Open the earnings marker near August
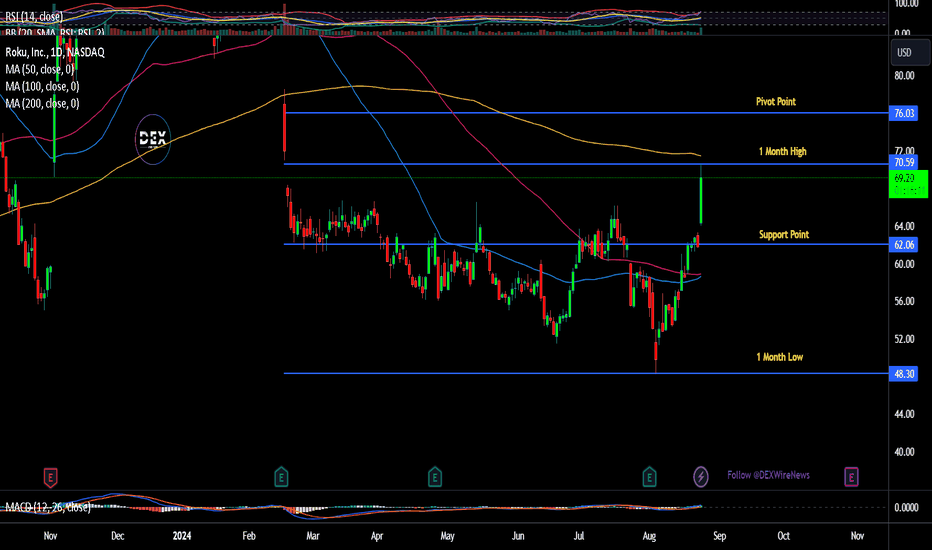Image resolution: width=932 pixels, height=550 pixels. point(649,477)
